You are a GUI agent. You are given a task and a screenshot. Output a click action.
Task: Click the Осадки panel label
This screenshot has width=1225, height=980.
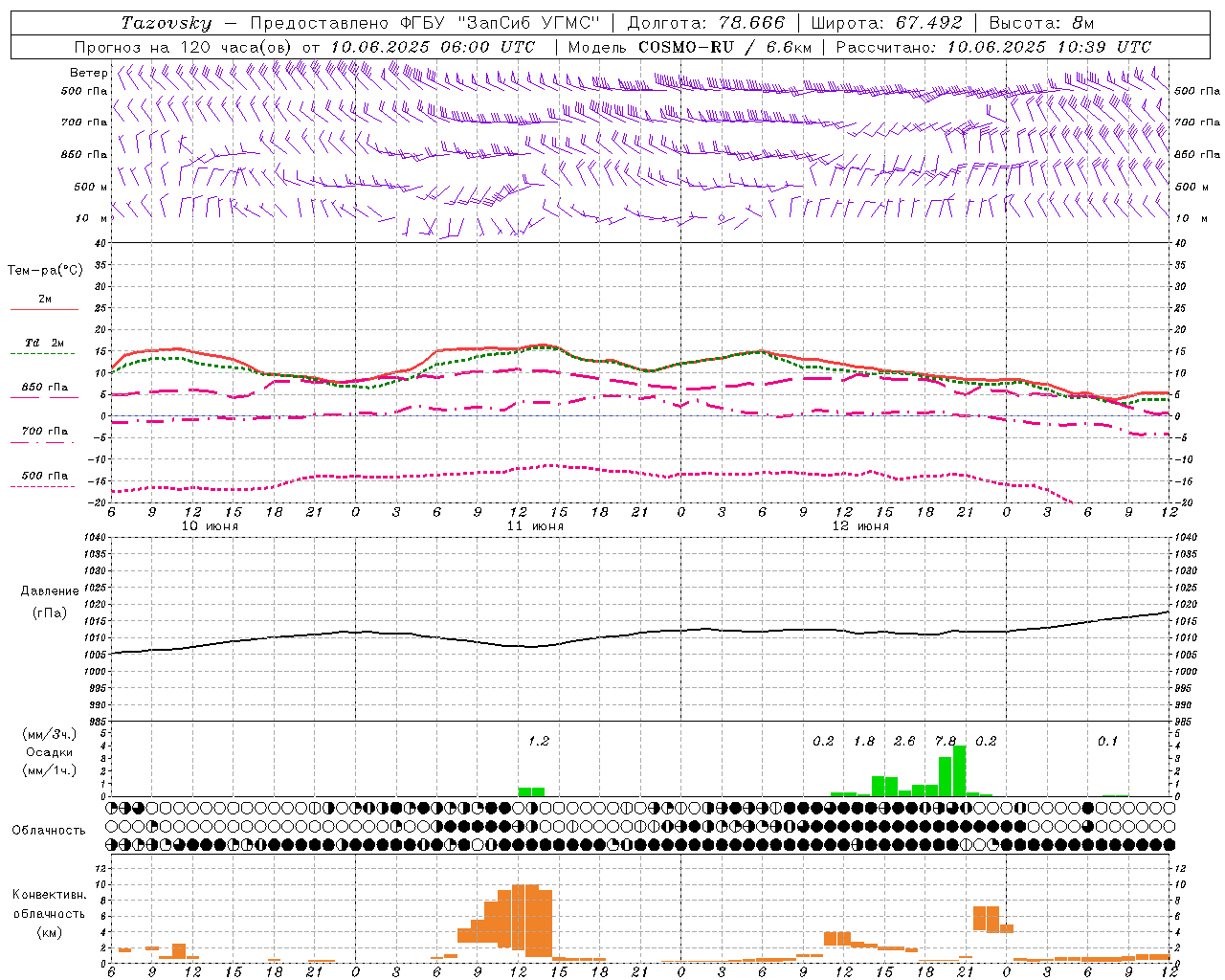(50, 752)
